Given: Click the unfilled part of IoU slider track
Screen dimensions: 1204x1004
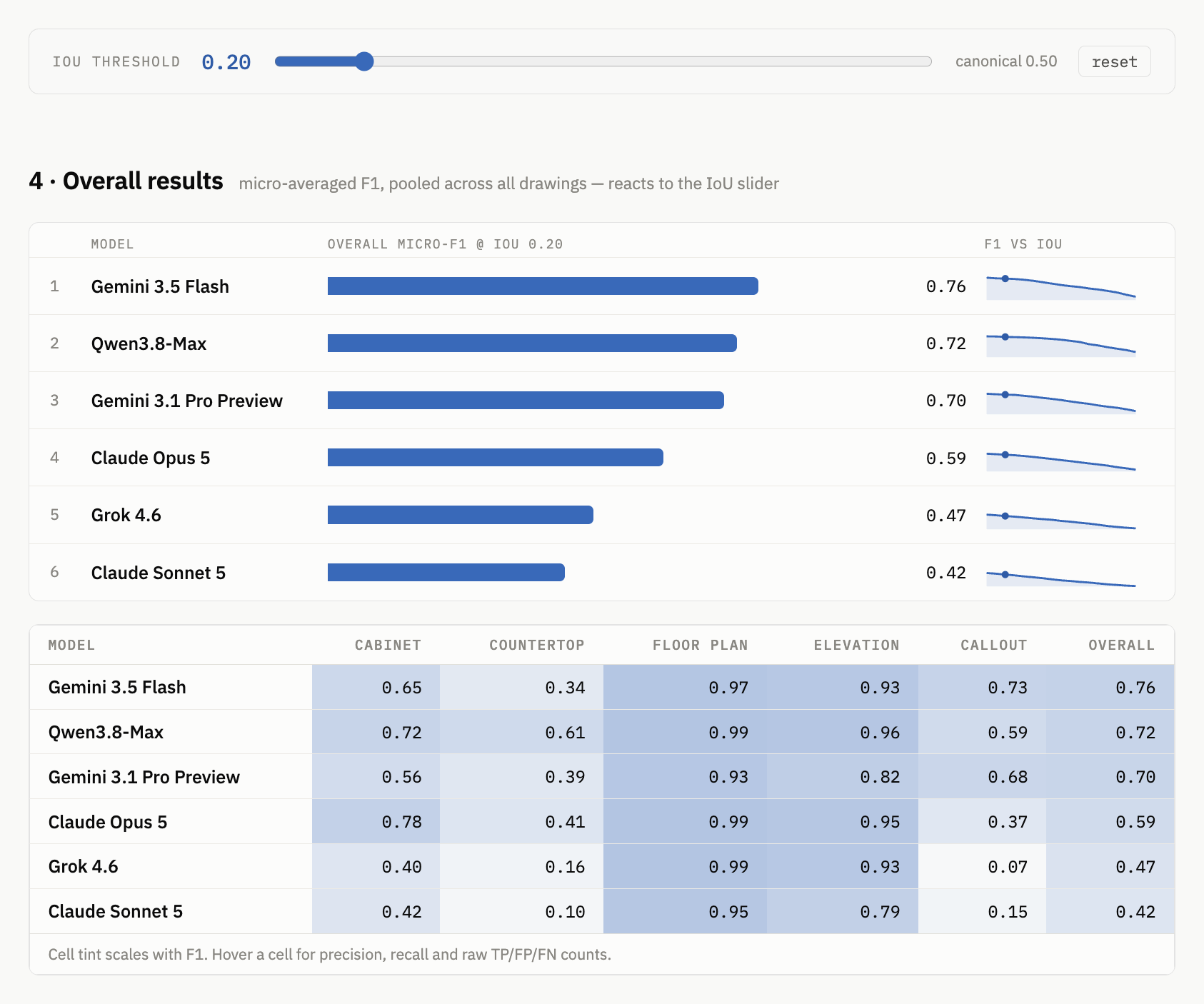Looking at the screenshot, I should [x=653, y=61].
